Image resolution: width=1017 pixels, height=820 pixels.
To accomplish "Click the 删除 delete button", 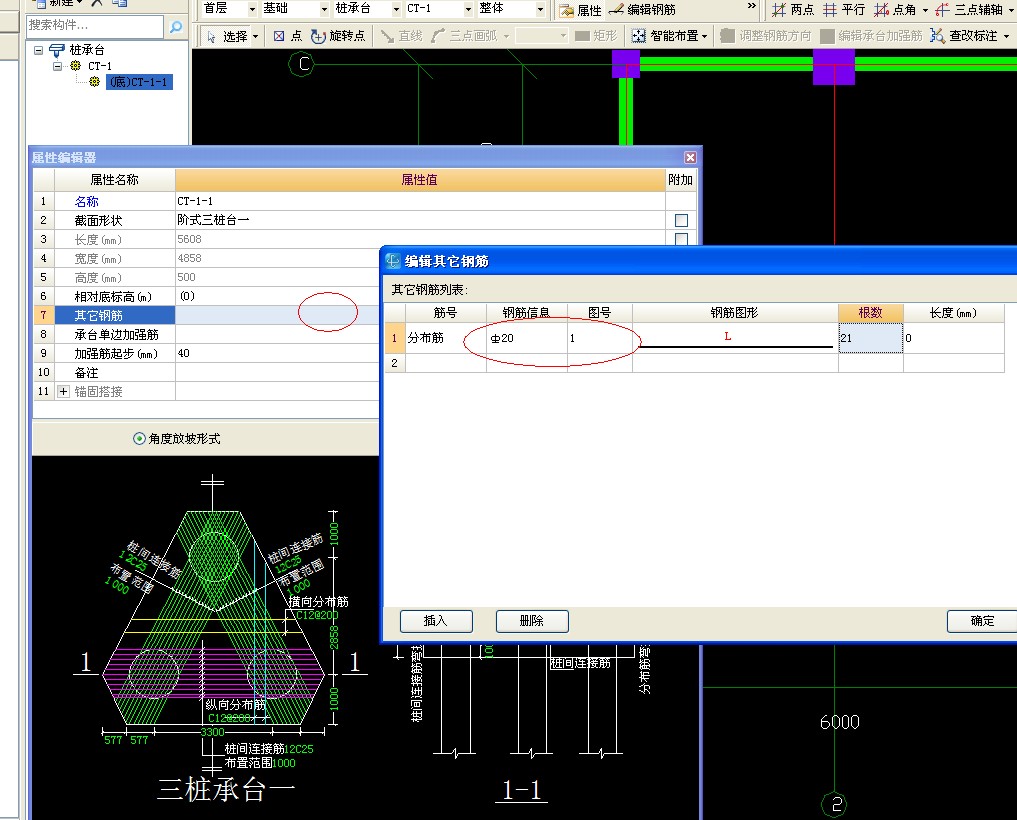I will pyautogui.click(x=532, y=621).
